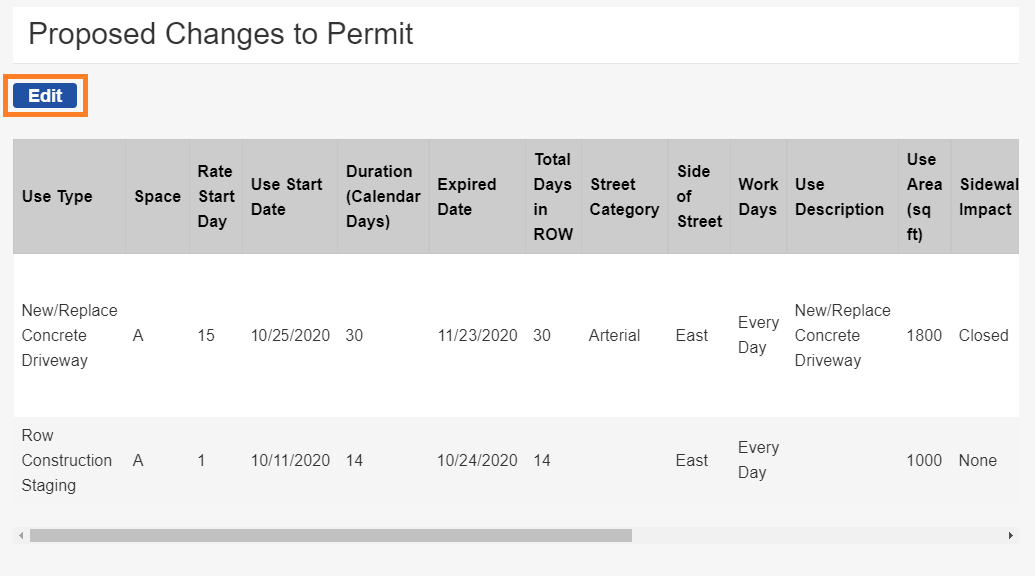Click the horizontal scrollbar thumb
This screenshot has width=1035, height=576.
click(x=330, y=536)
